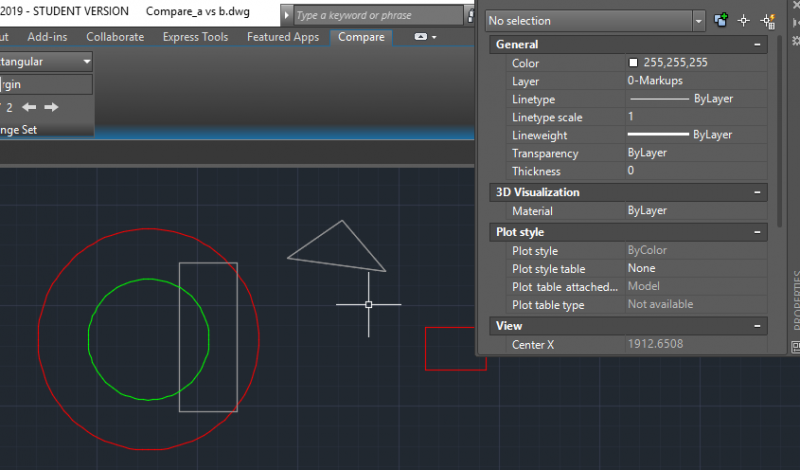
Task: Open Quick Select from properties panel
Action: tap(768, 20)
